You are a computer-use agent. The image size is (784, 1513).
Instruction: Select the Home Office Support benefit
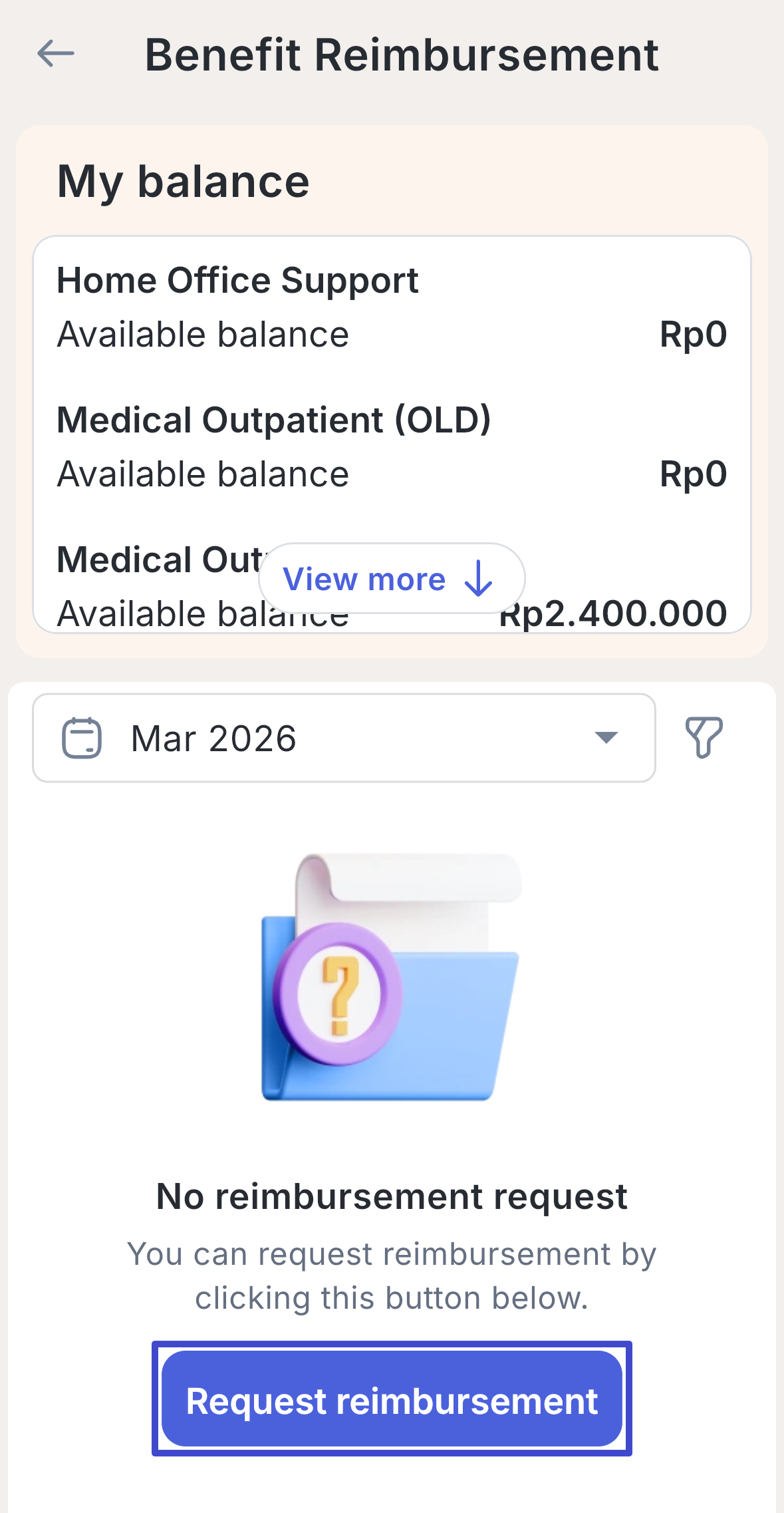pyautogui.click(x=237, y=280)
